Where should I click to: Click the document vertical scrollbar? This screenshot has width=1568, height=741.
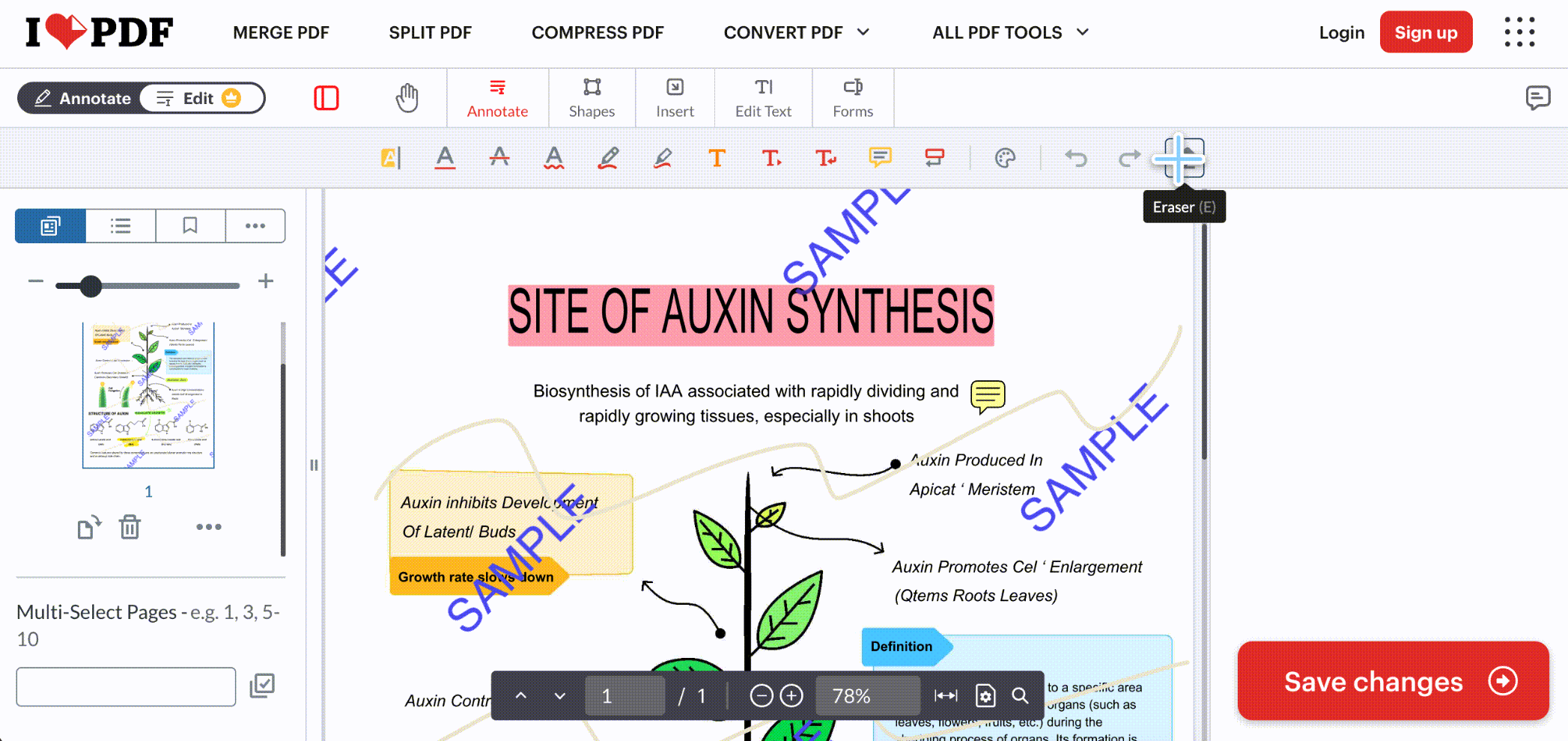[1204, 342]
